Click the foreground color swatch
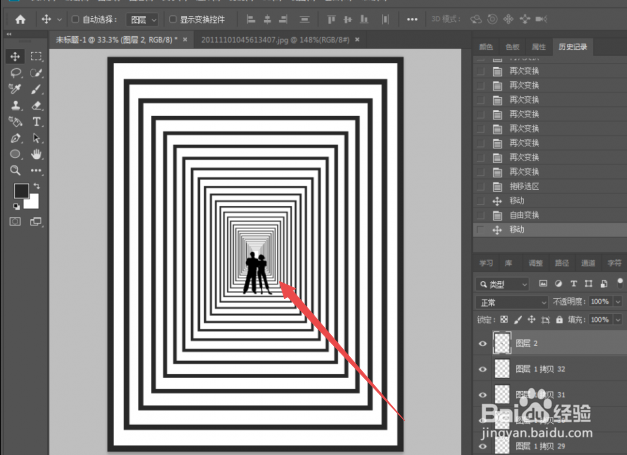This screenshot has height=455, width=627. [21, 190]
